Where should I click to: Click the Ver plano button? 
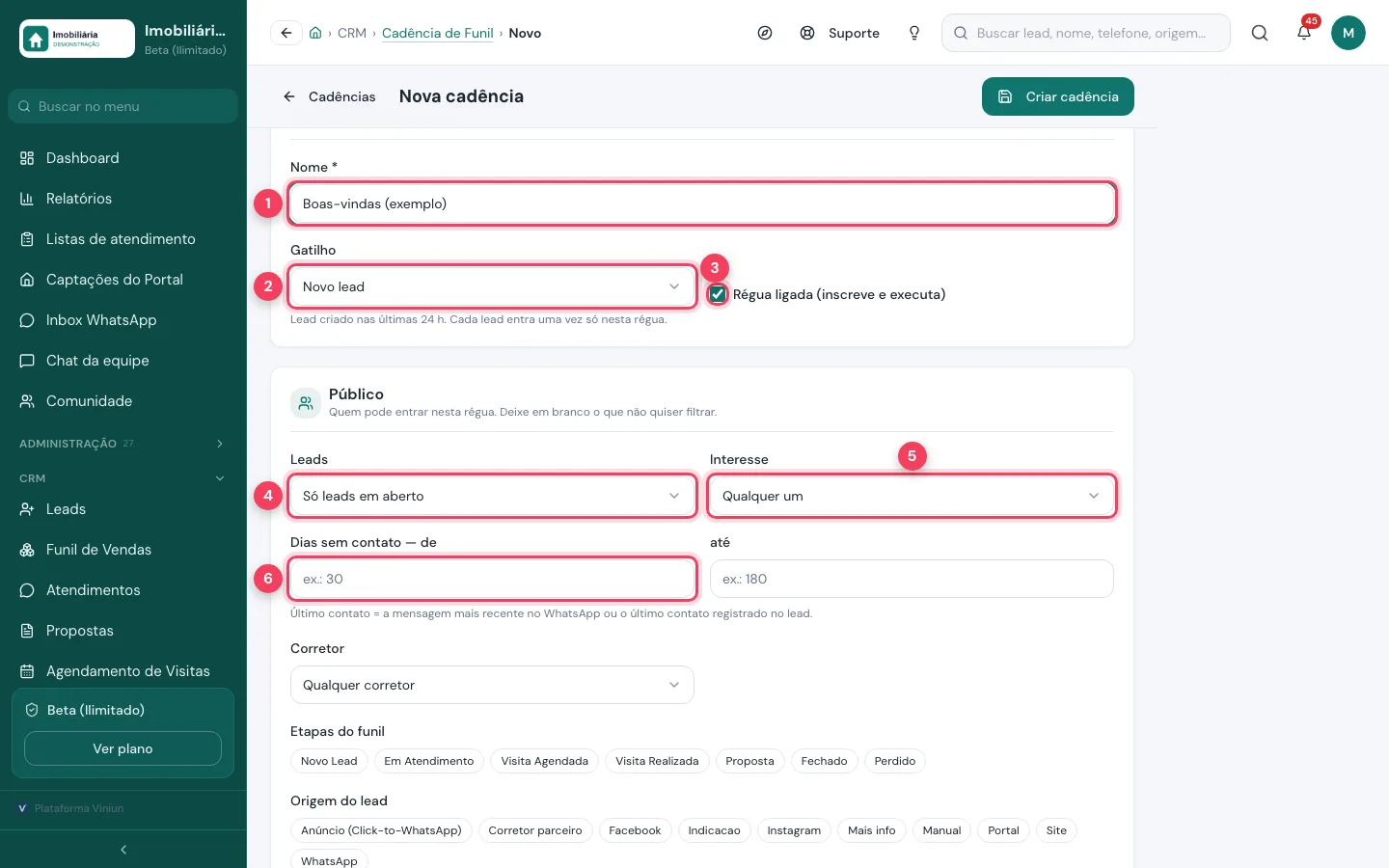(x=123, y=748)
